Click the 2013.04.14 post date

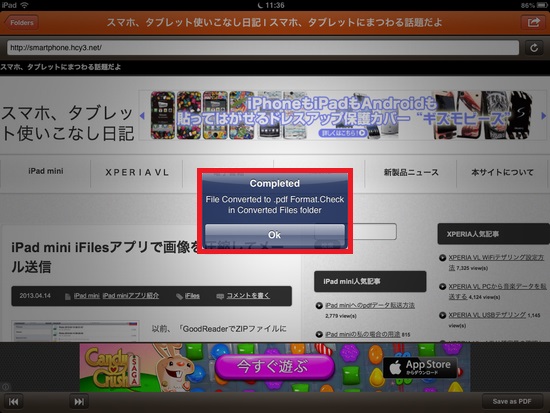[x=35, y=296]
